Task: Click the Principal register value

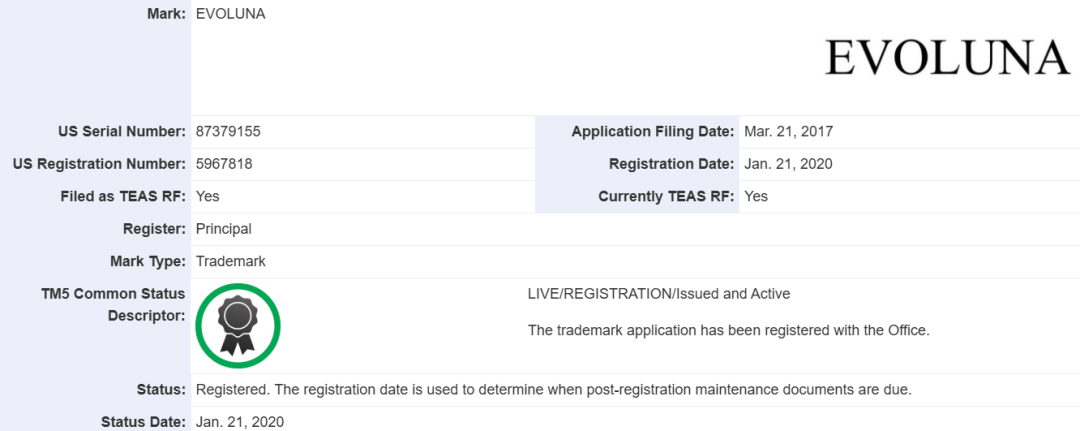Action: point(224,229)
